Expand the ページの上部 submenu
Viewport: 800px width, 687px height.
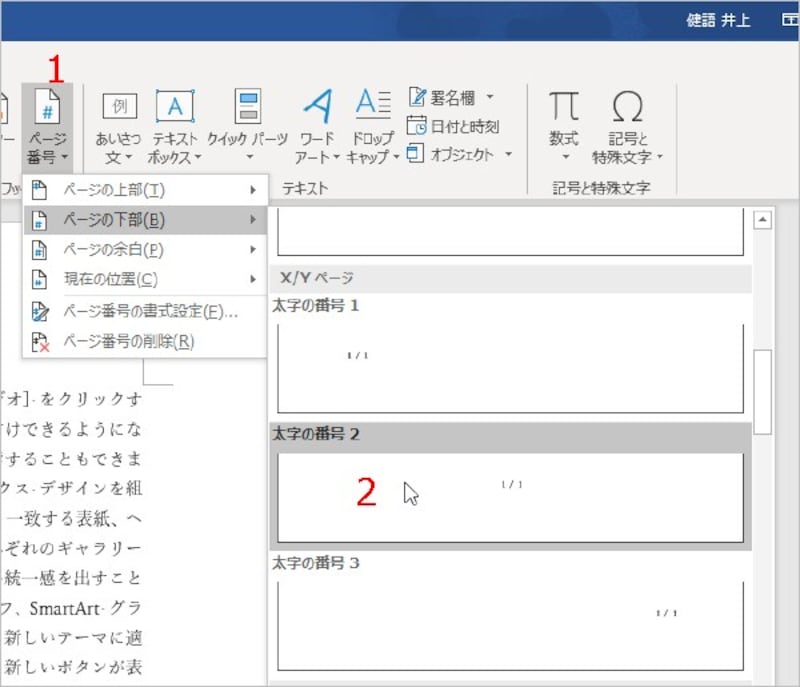[x=120, y=189]
